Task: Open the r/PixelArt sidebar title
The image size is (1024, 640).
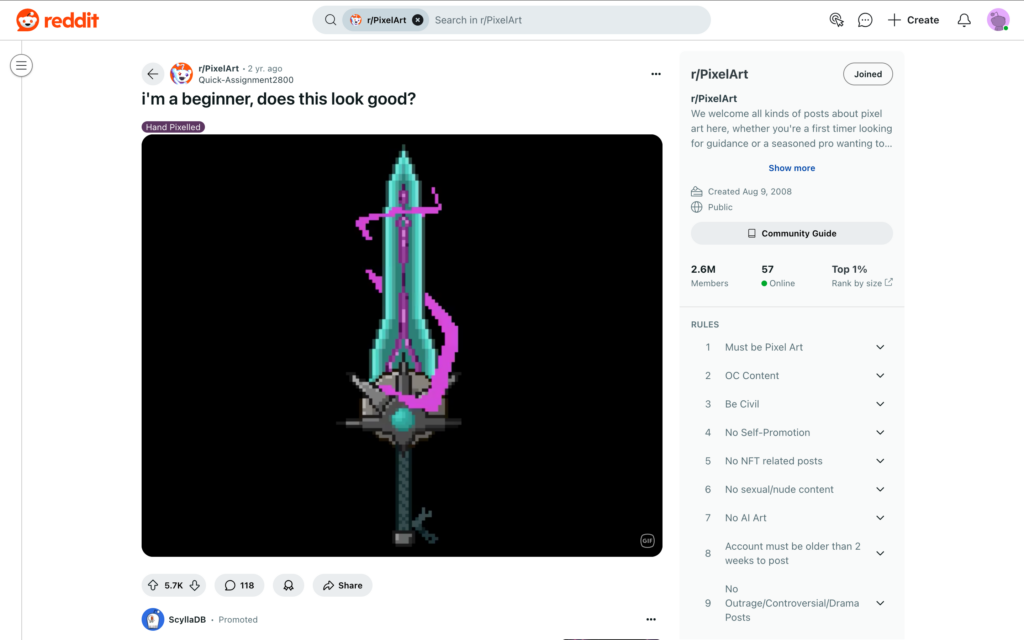Action: click(x=720, y=74)
